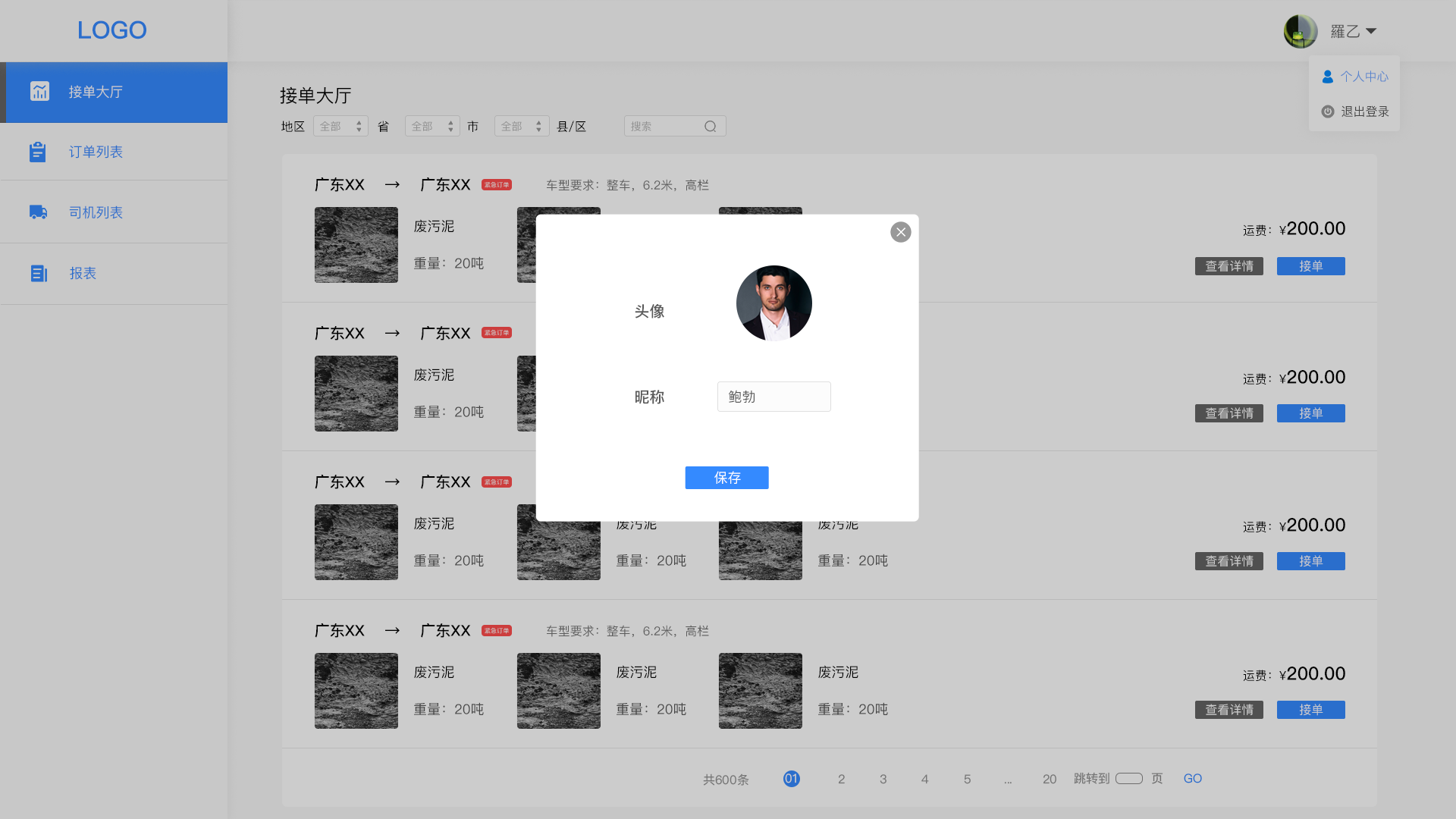Click third cargo thumbnail in fourth order row
The height and width of the screenshot is (819, 1456).
coord(761,691)
